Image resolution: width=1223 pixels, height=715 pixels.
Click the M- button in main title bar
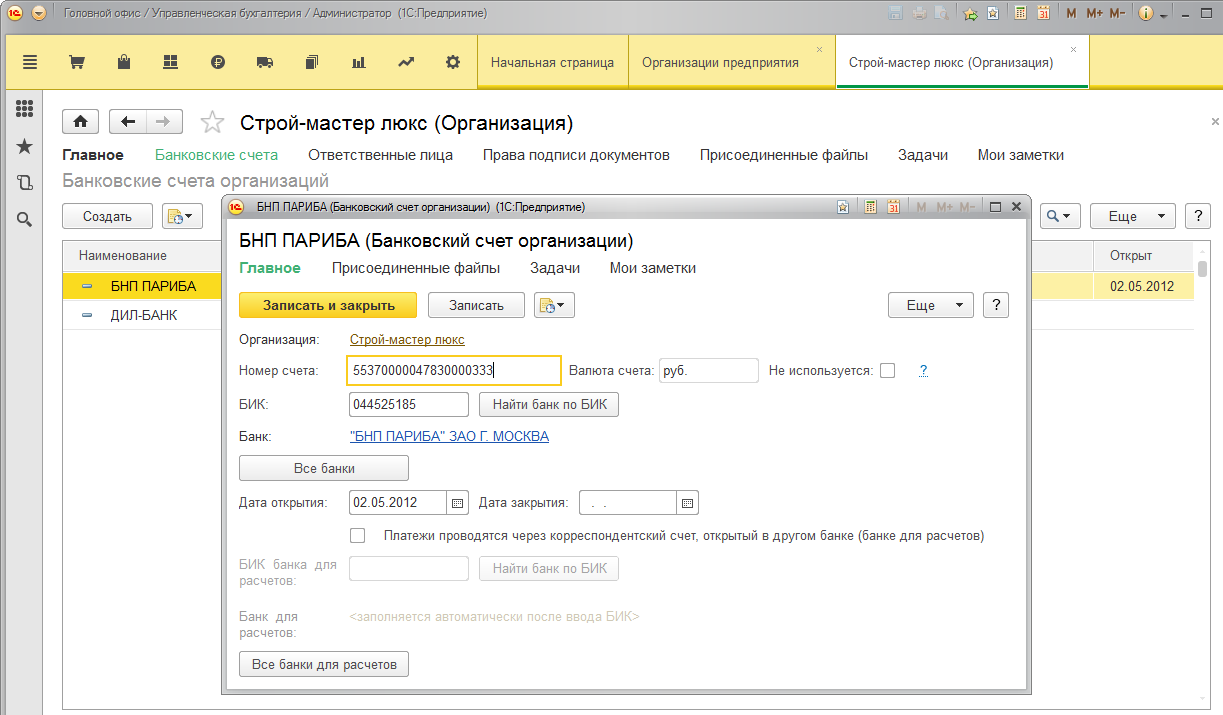tap(1118, 14)
